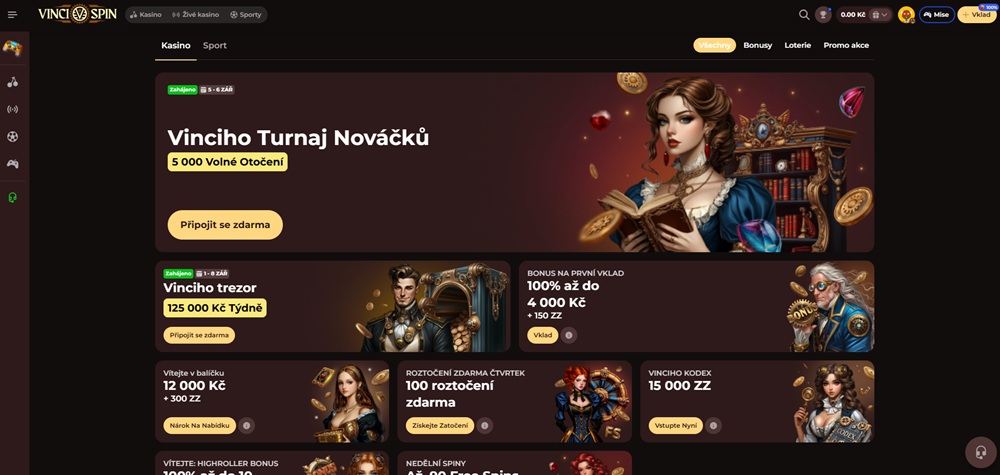
Task: Open the chat support bubble at bottom right
Action: pos(980,453)
